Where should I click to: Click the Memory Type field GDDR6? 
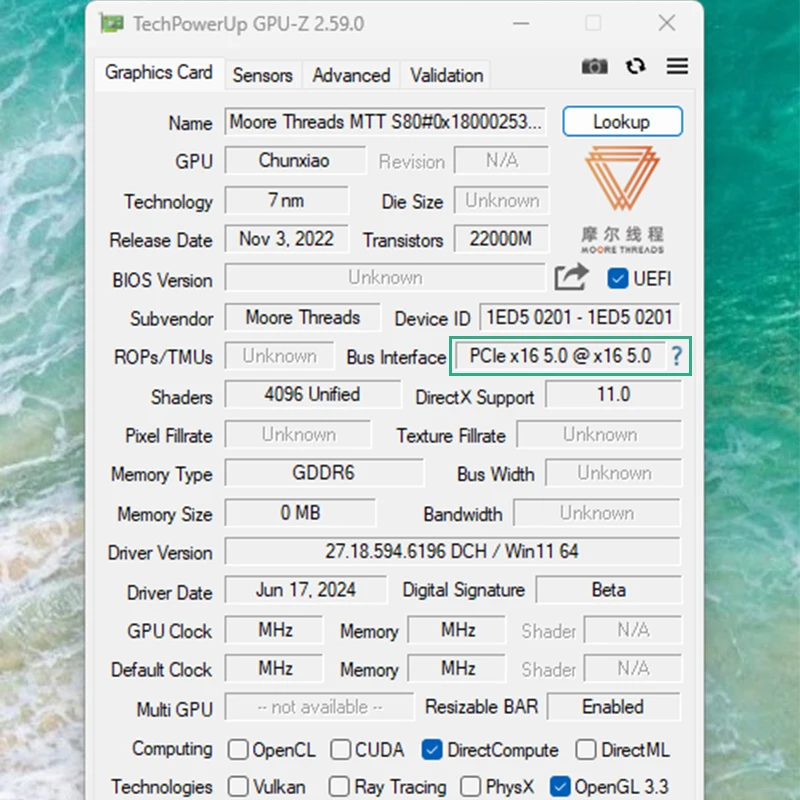[x=323, y=473]
